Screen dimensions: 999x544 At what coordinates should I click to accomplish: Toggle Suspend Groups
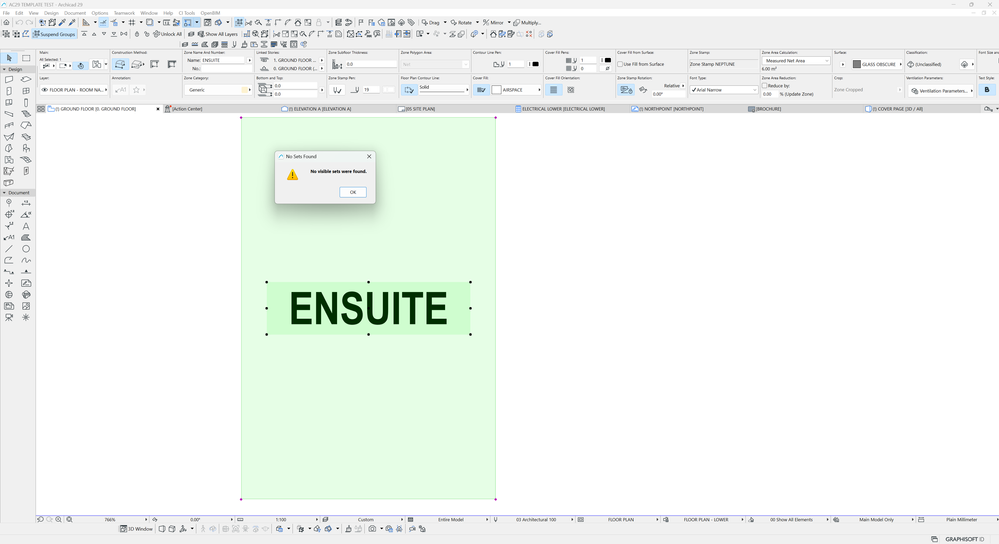[x=54, y=34]
